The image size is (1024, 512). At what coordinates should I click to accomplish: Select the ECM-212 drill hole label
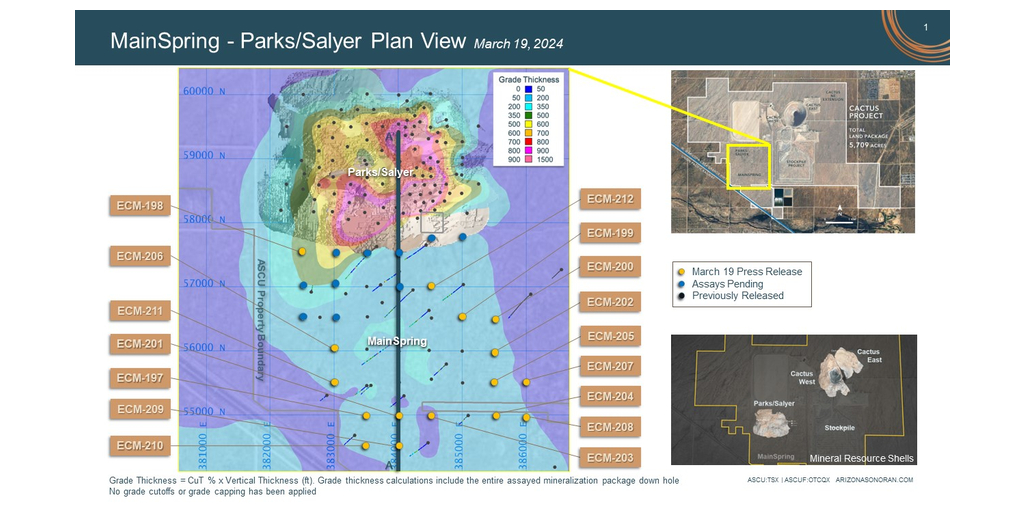609,199
